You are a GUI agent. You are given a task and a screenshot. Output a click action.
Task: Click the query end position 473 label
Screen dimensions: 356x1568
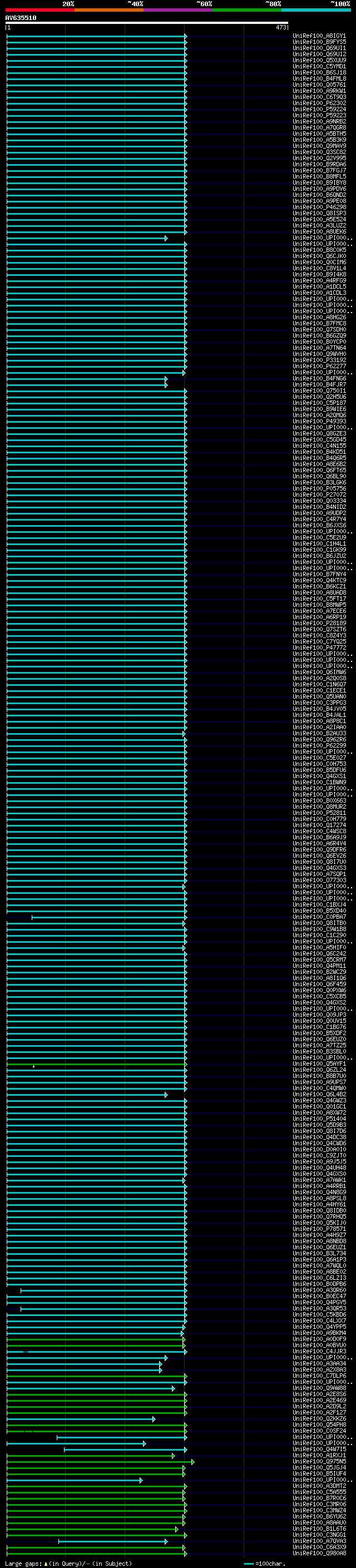(x=280, y=27)
